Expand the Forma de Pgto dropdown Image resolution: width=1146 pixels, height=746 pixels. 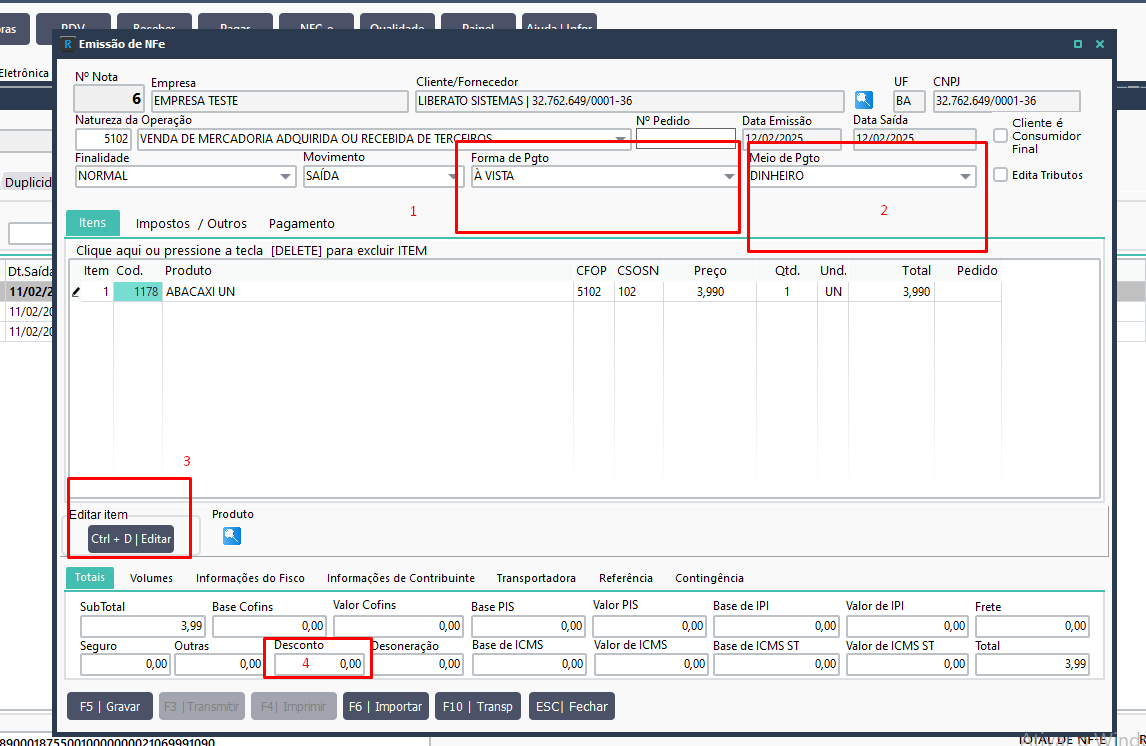tap(729, 176)
